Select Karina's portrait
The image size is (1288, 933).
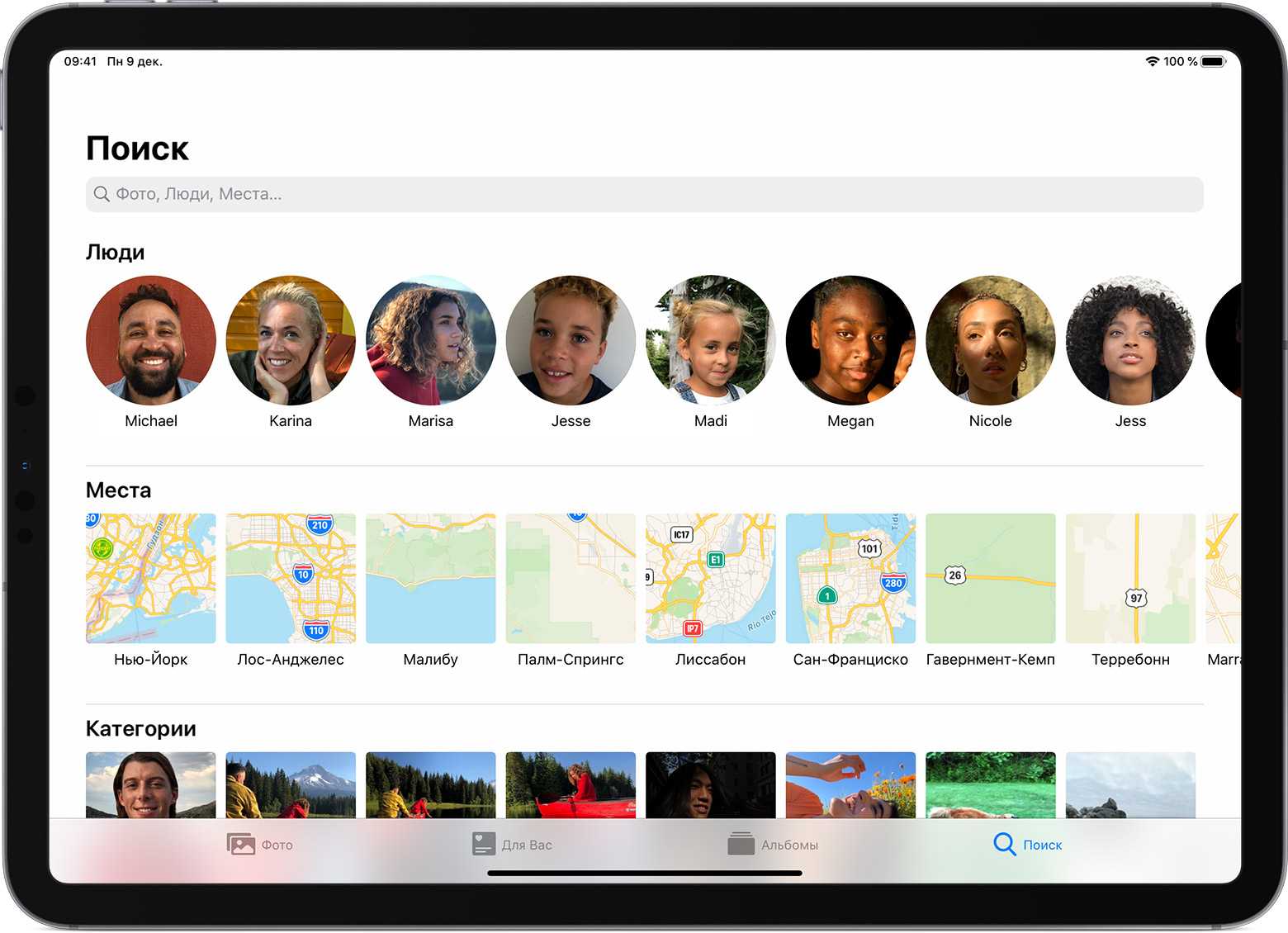[291, 340]
